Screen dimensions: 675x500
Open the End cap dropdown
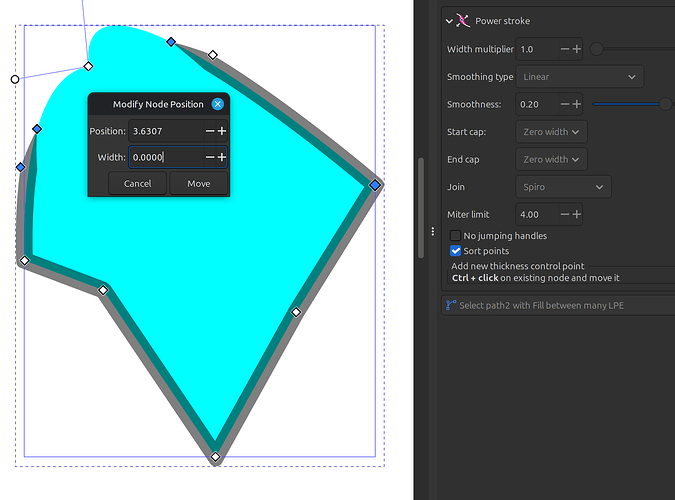pos(551,159)
